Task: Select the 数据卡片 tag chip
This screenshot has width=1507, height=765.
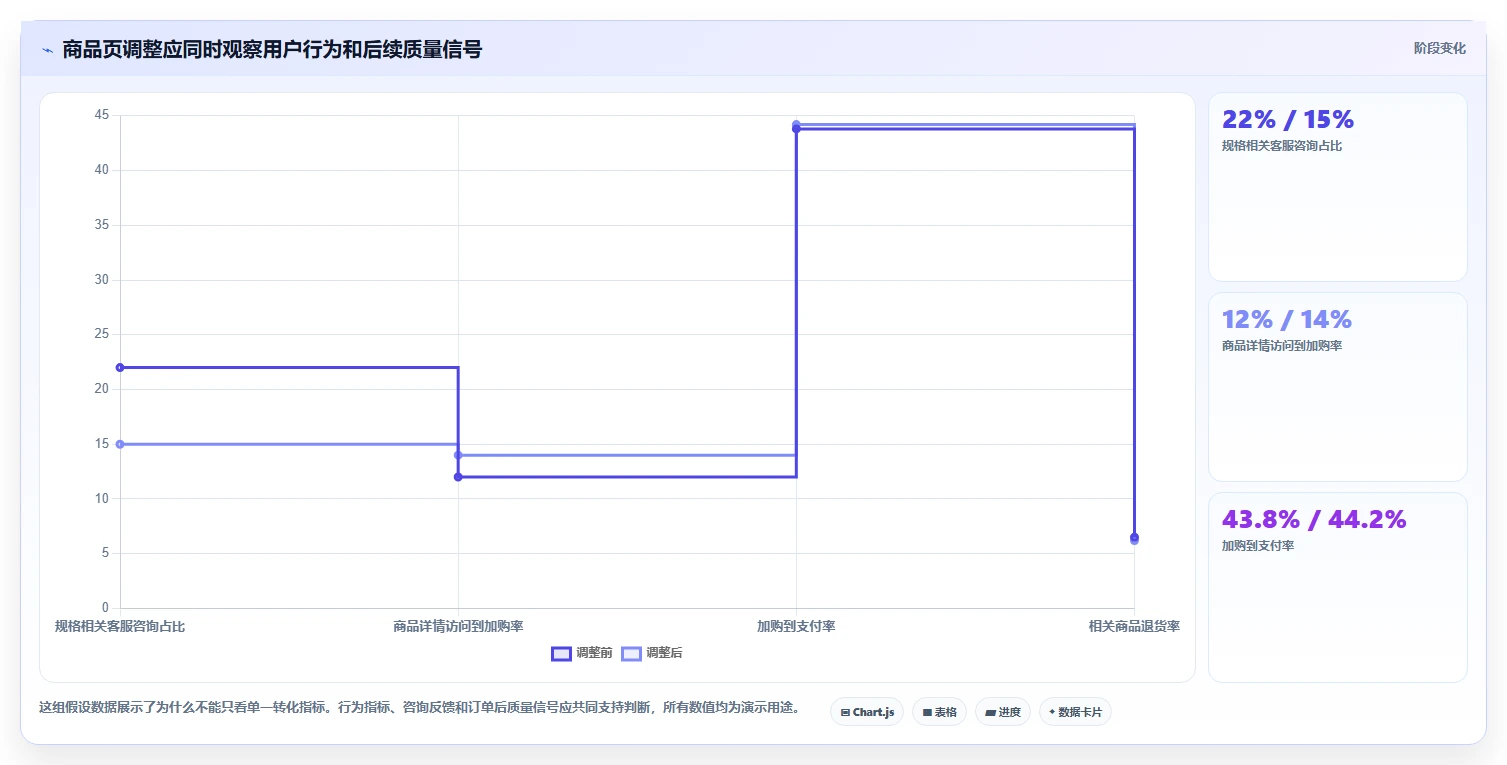Action: click(x=1075, y=712)
